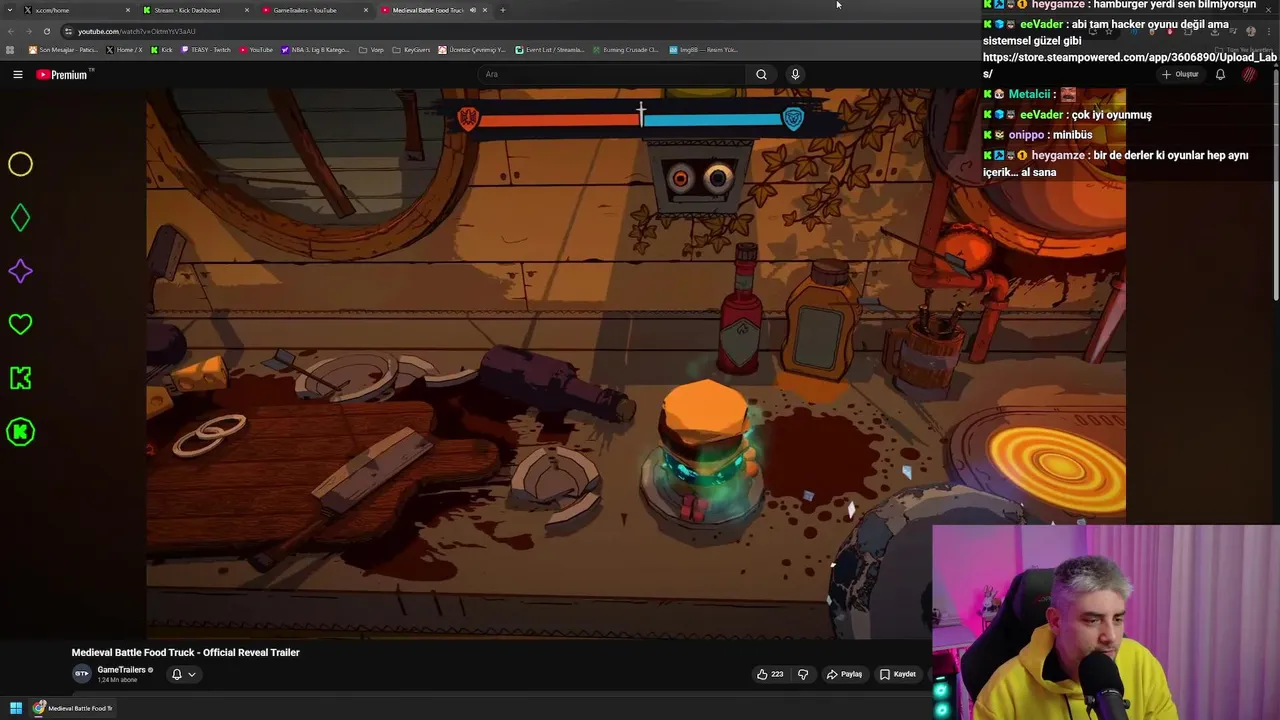Open the site info icon in address bar
The height and width of the screenshot is (720, 1280).
pyautogui.click(x=68, y=31)
